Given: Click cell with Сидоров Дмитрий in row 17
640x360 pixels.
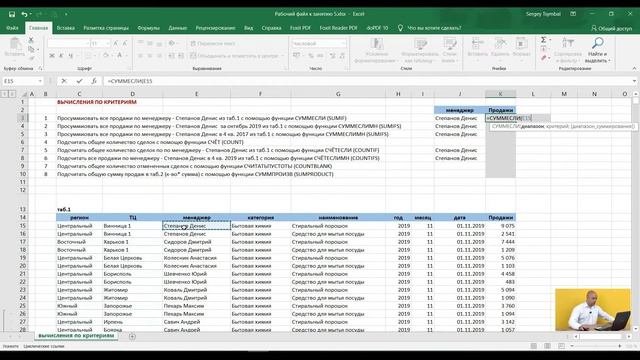Looking at the screenshot, I should tap(196, 242).
